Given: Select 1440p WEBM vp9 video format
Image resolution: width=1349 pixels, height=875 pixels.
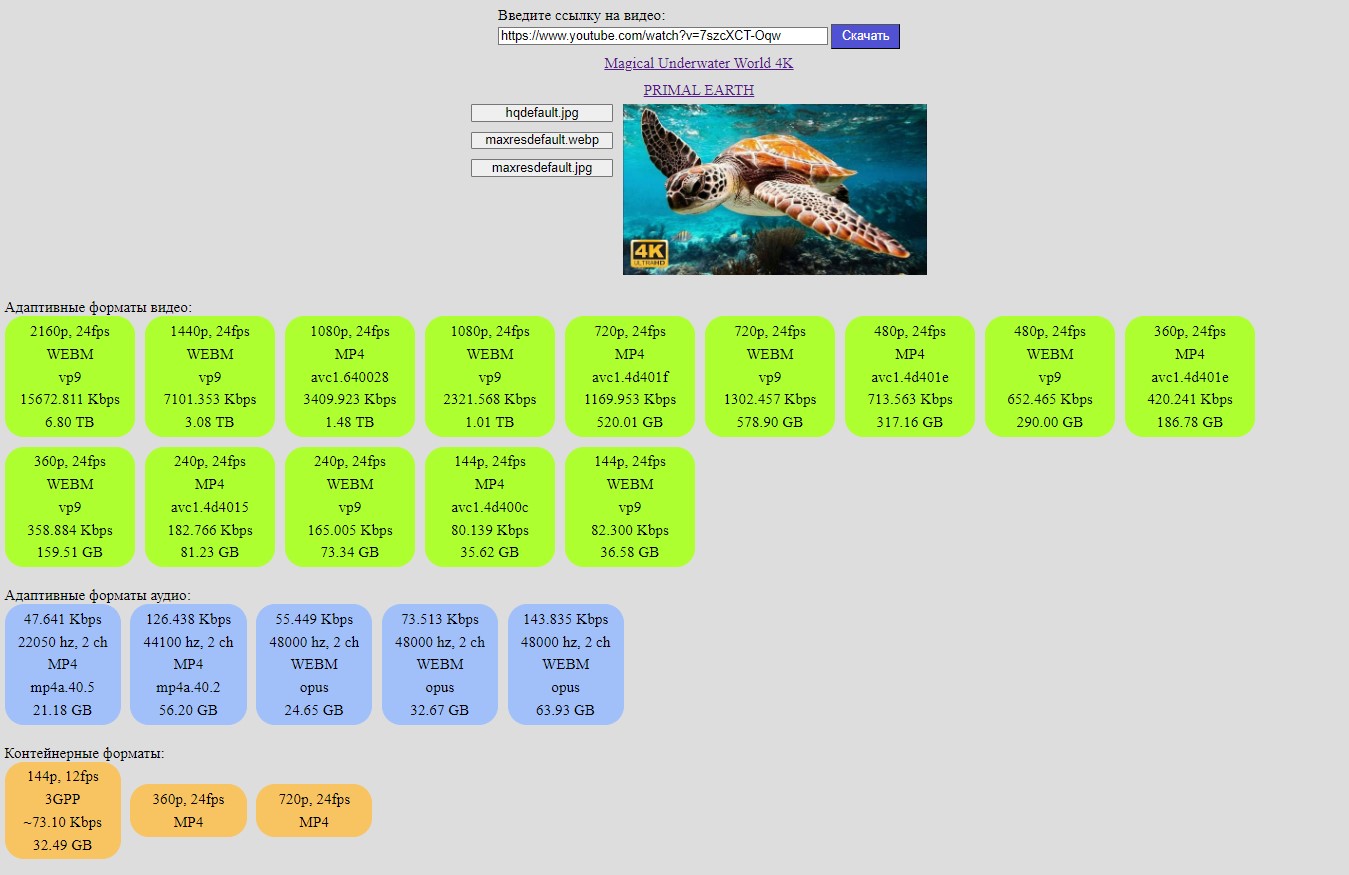Looking at the screenshot, I should coord(210,377).
